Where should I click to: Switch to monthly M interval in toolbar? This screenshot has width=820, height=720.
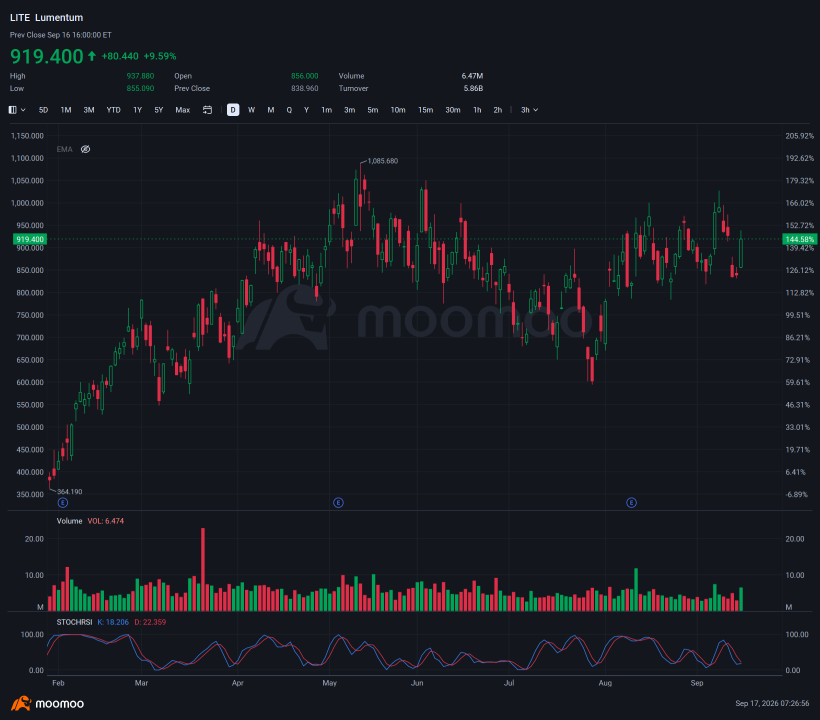(271, 110)
